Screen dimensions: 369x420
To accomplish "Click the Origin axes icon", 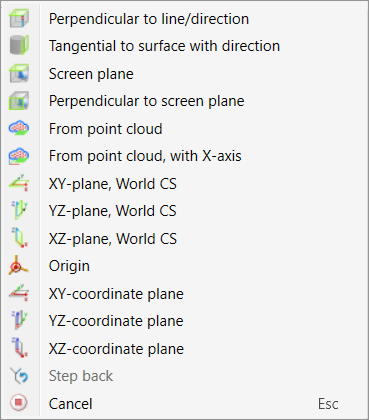I will pyautogui.click(x=18, y=266).
